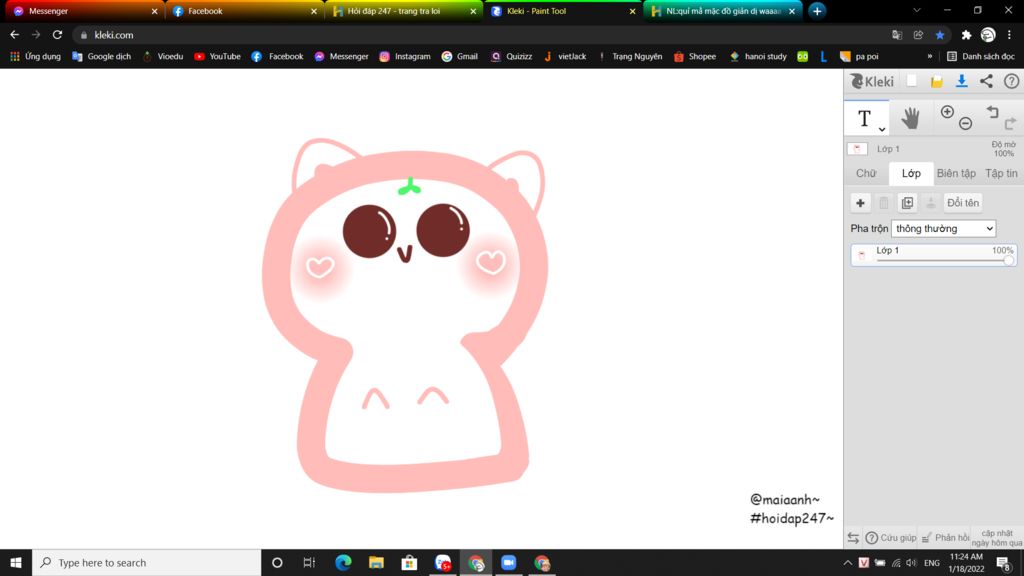Screen dimensions: 1024x576
Task: Expand tool options arrow beside Text tool
Action: click(882, 129)
